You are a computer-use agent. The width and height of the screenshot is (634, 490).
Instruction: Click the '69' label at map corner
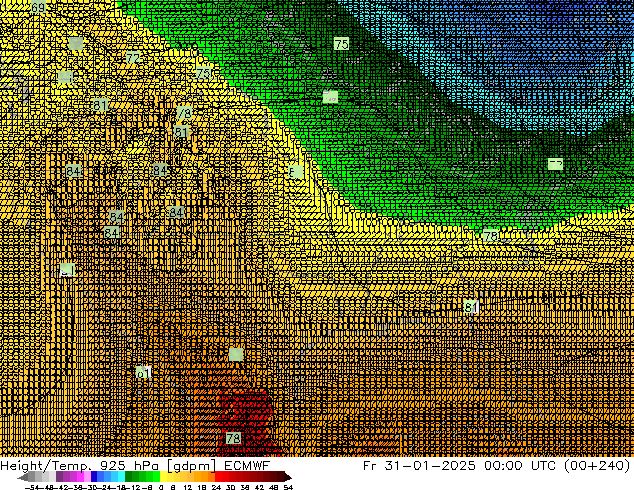click(x=38, y=7)
